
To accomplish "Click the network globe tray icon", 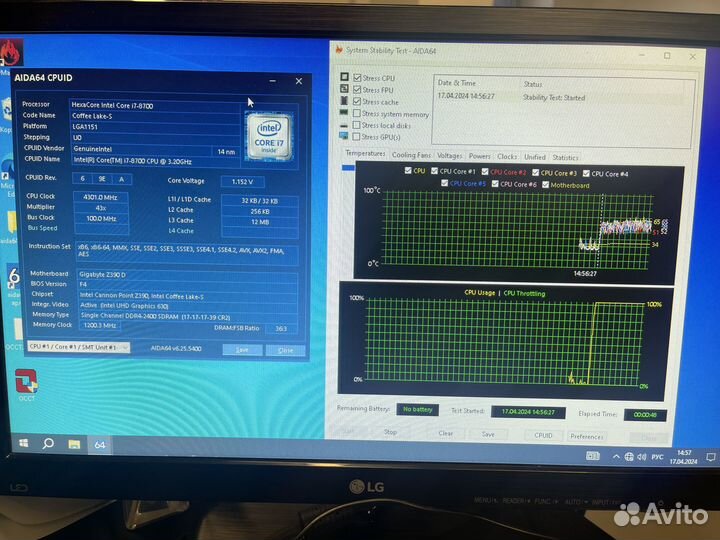I will [x=629, y=456].
